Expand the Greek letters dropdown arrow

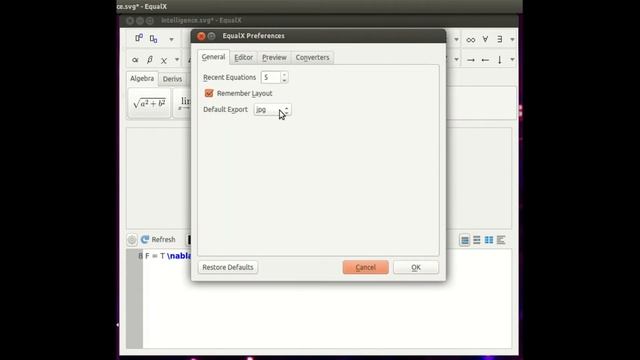[x=177, y=60]
